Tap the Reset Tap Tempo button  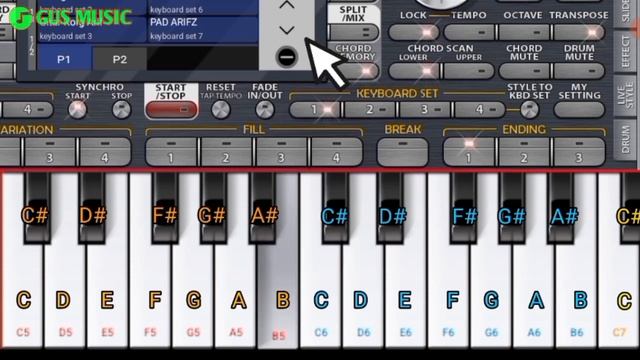point(221,109)
